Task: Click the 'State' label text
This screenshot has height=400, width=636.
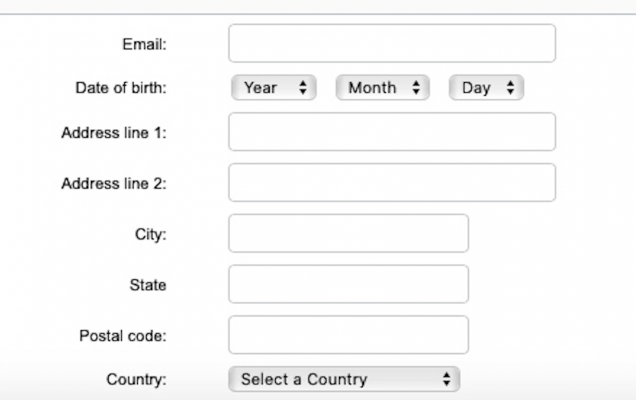Action: 148,285
